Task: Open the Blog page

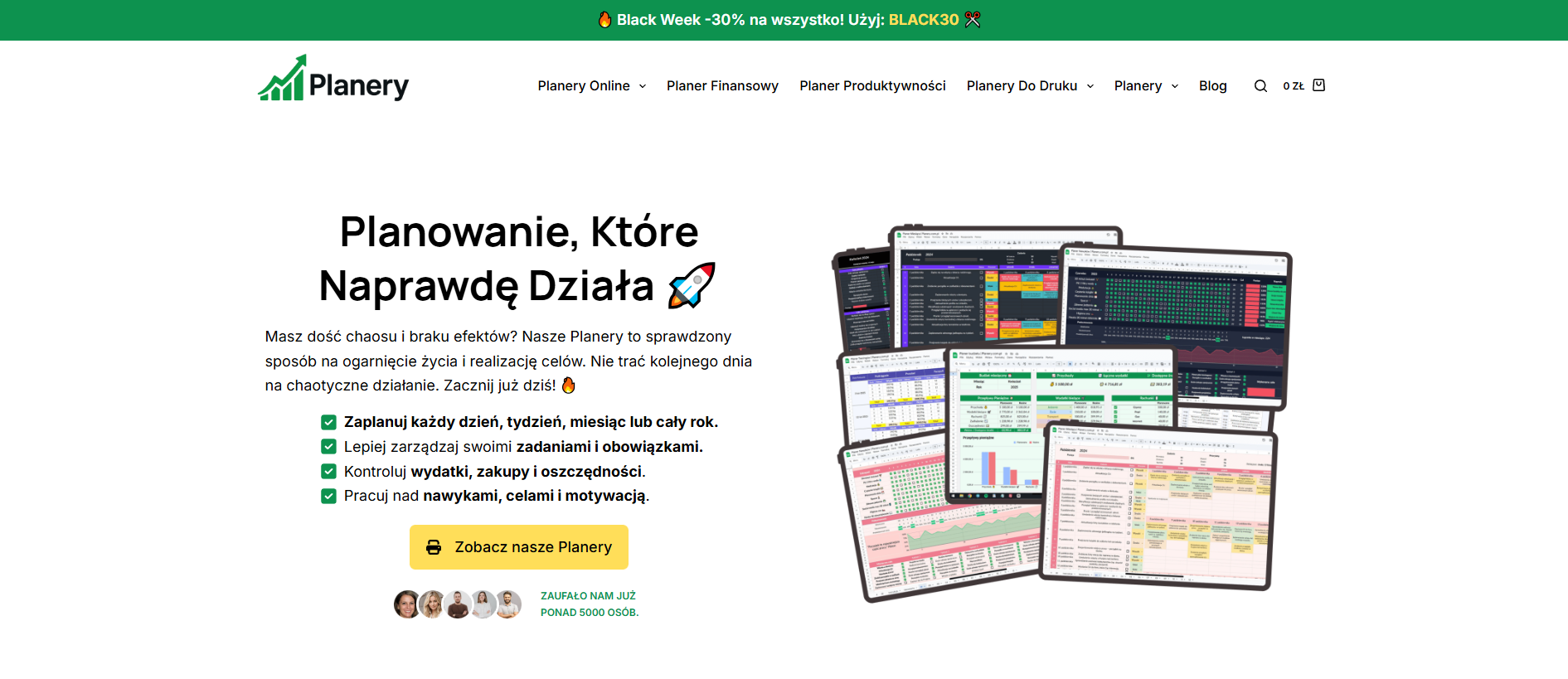Action: pyautogui.click(x=1212, y=86)
